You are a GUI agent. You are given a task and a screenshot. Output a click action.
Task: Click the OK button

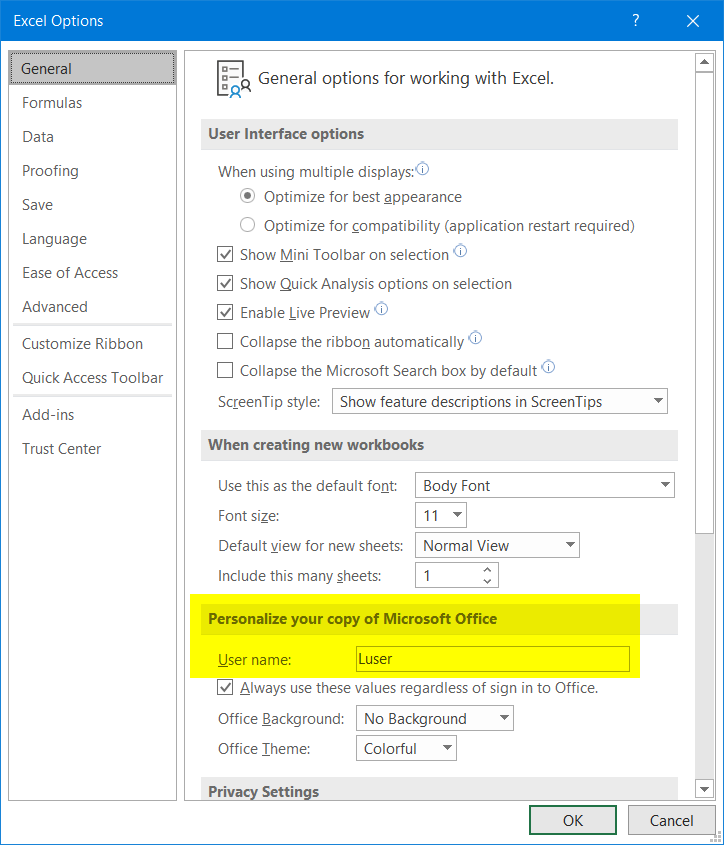573,820
